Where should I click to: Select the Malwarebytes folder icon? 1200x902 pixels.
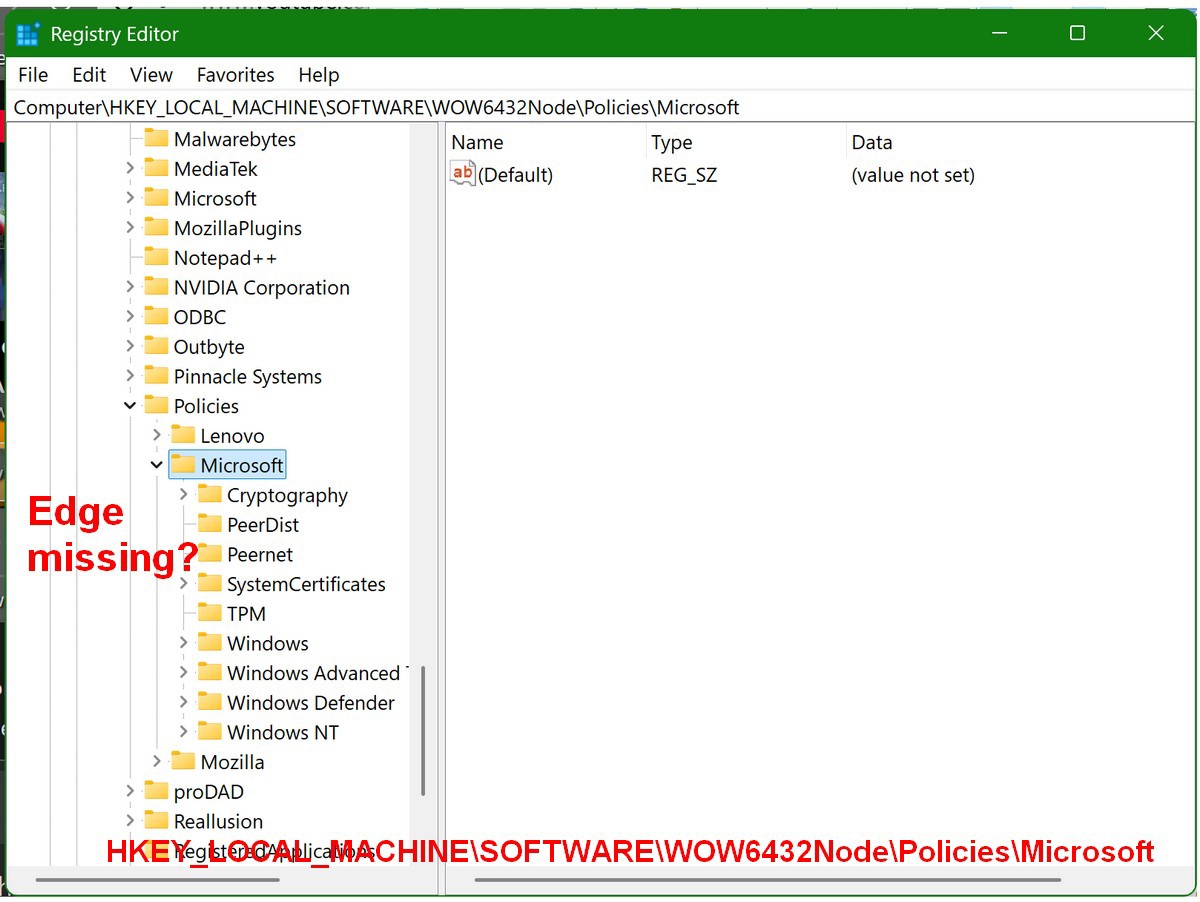pos(156,139)
